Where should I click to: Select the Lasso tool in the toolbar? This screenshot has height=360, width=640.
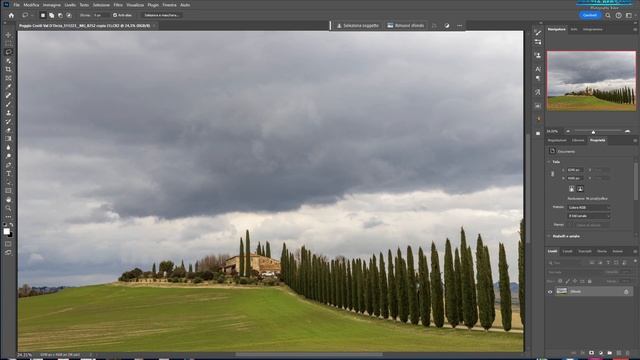click(8, 52)
